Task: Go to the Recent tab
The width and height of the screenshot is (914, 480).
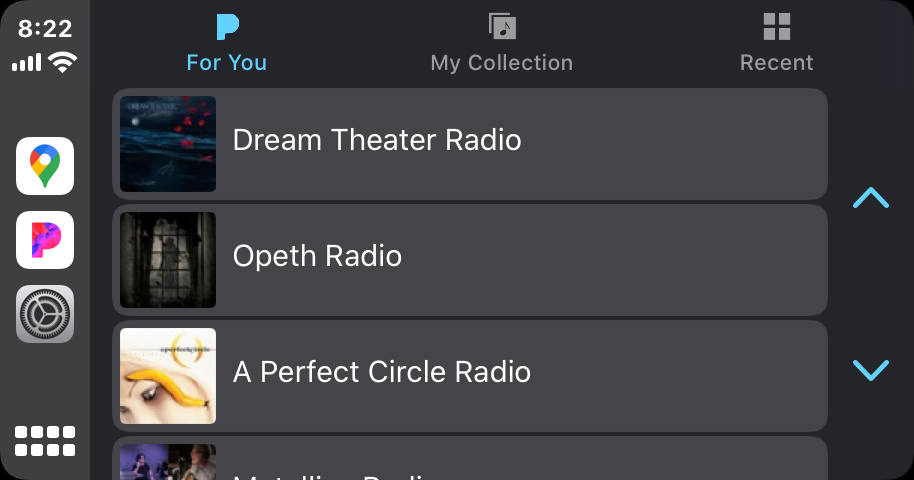Action: pyautogui.click(x=776, y=43)
